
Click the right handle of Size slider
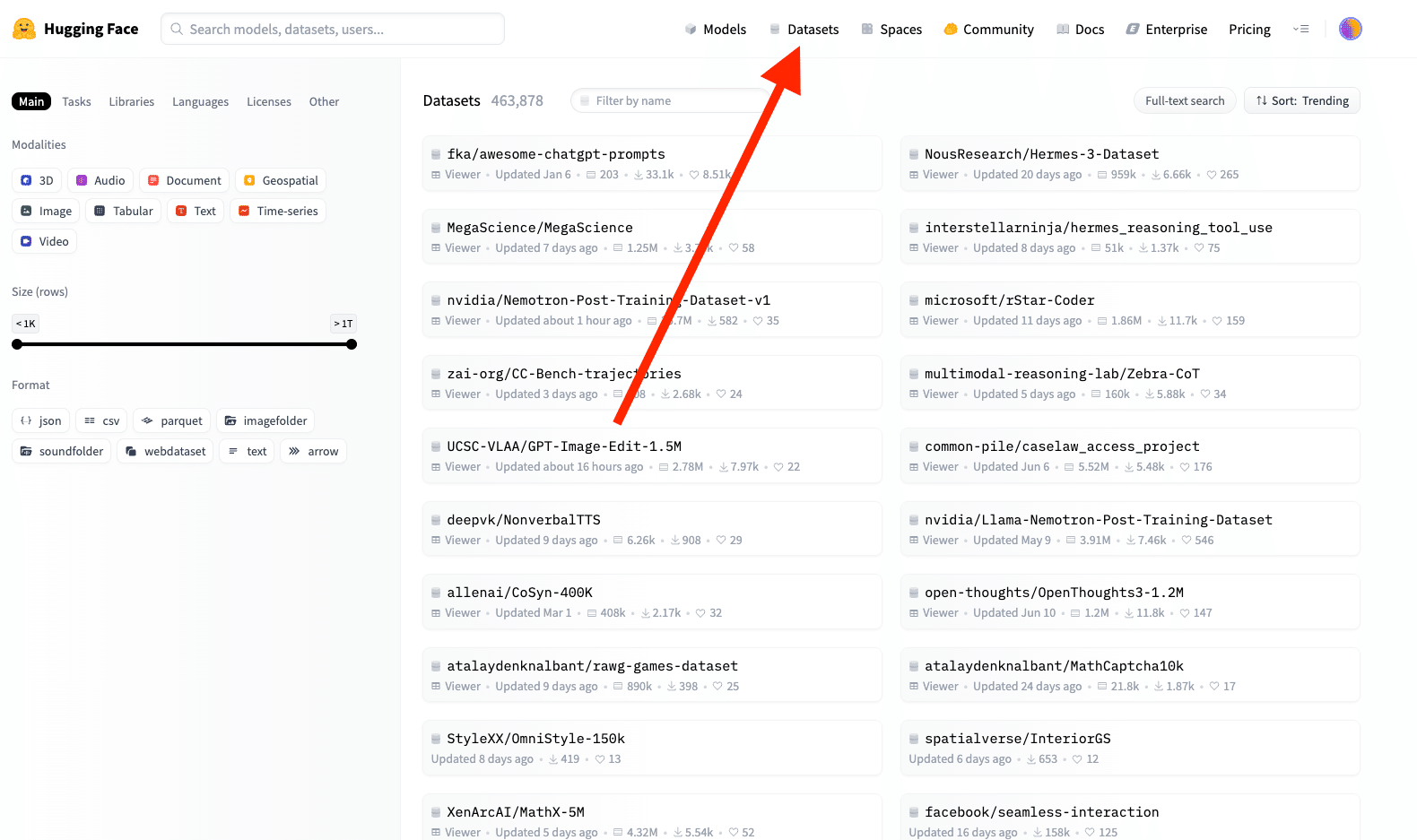click(x=352, y=344)
